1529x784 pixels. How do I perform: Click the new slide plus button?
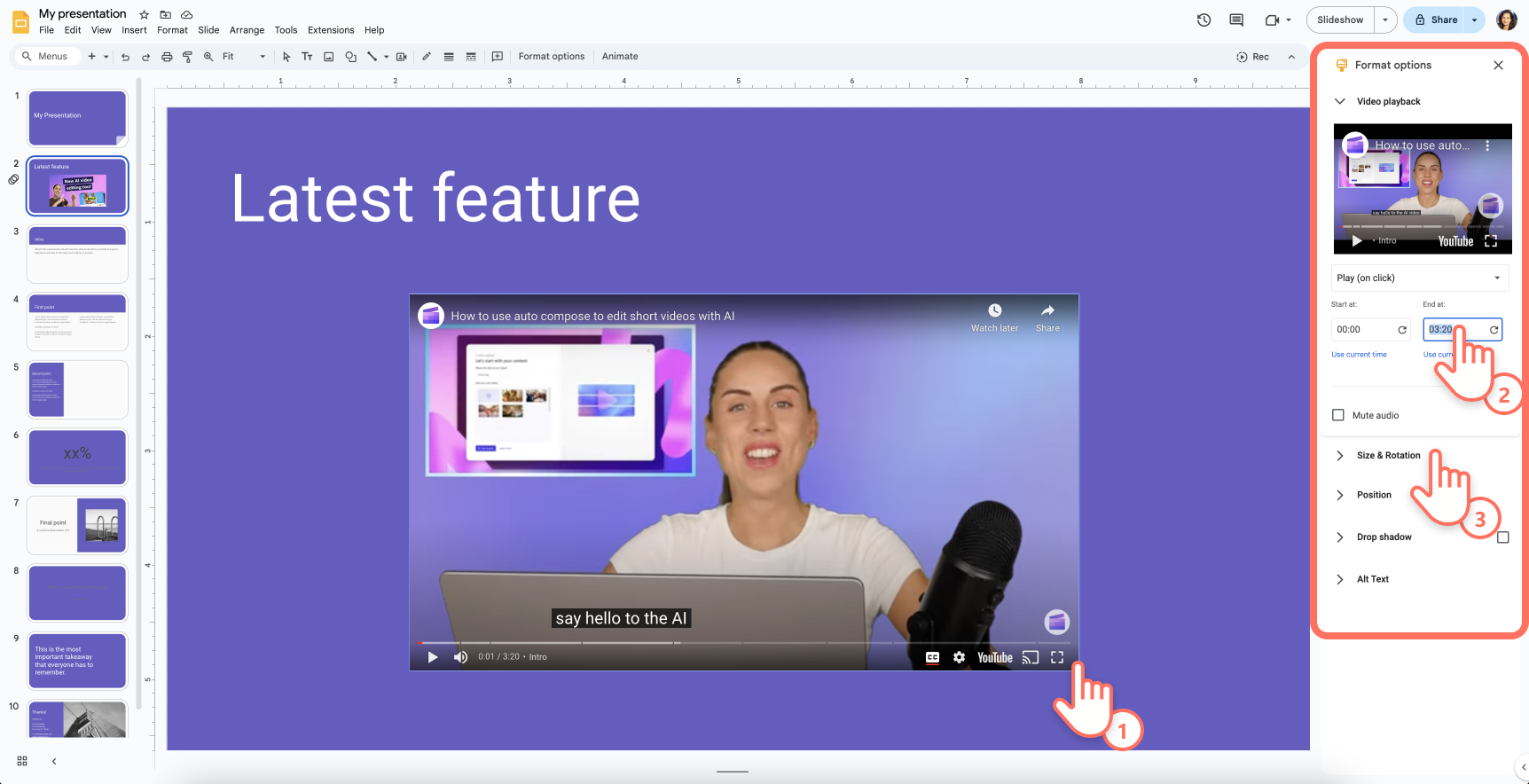pos(91,57)
